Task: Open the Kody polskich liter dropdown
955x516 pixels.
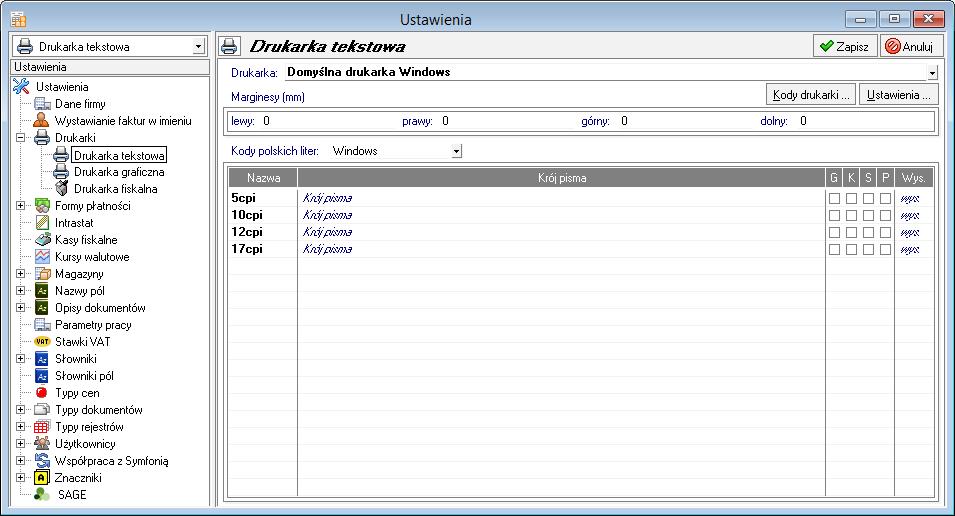Action: 456,151
